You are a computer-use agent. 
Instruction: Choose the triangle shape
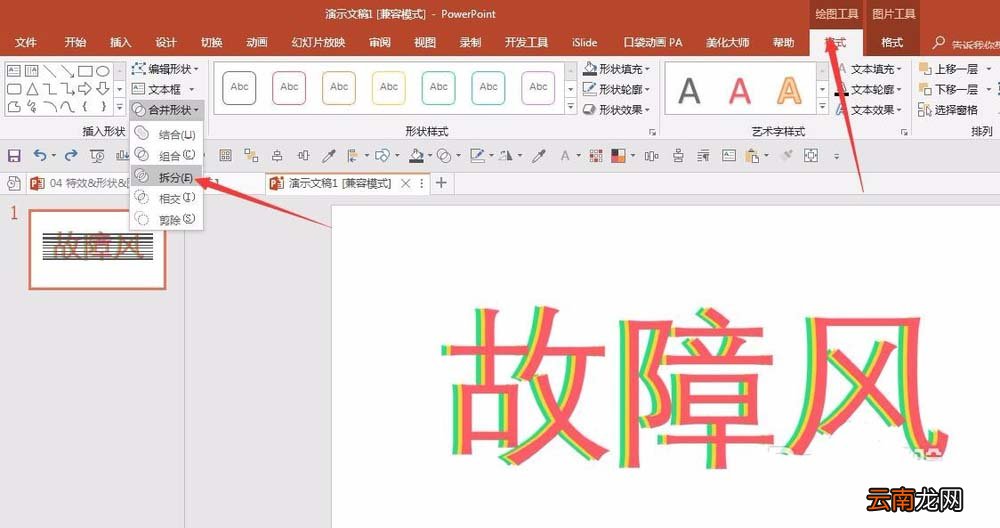coord(31,89)
